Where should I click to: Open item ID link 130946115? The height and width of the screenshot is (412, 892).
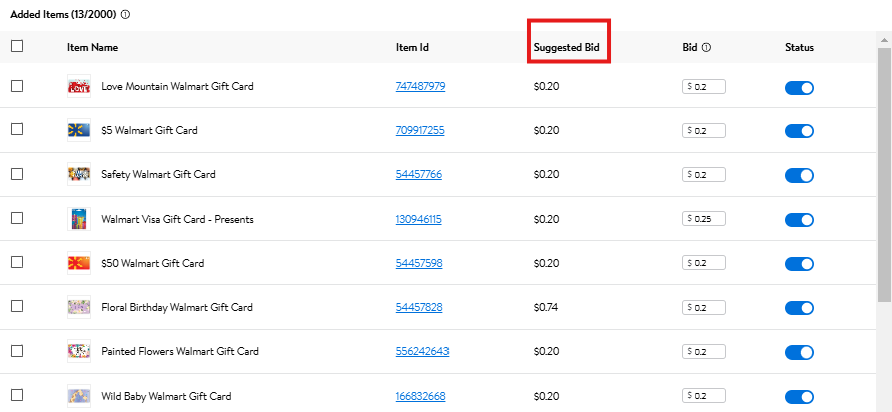pos(418,219)
